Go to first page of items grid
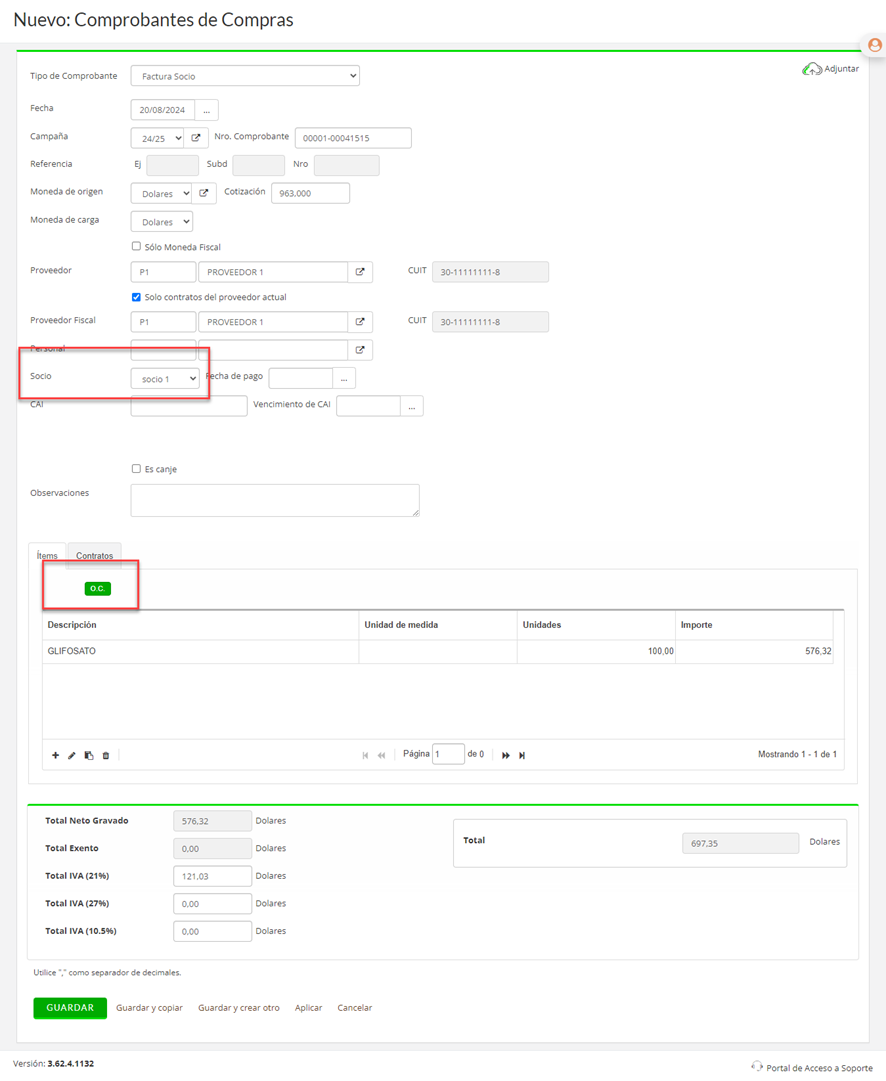This screenshot has width=886, height=1081. (365, 756)
